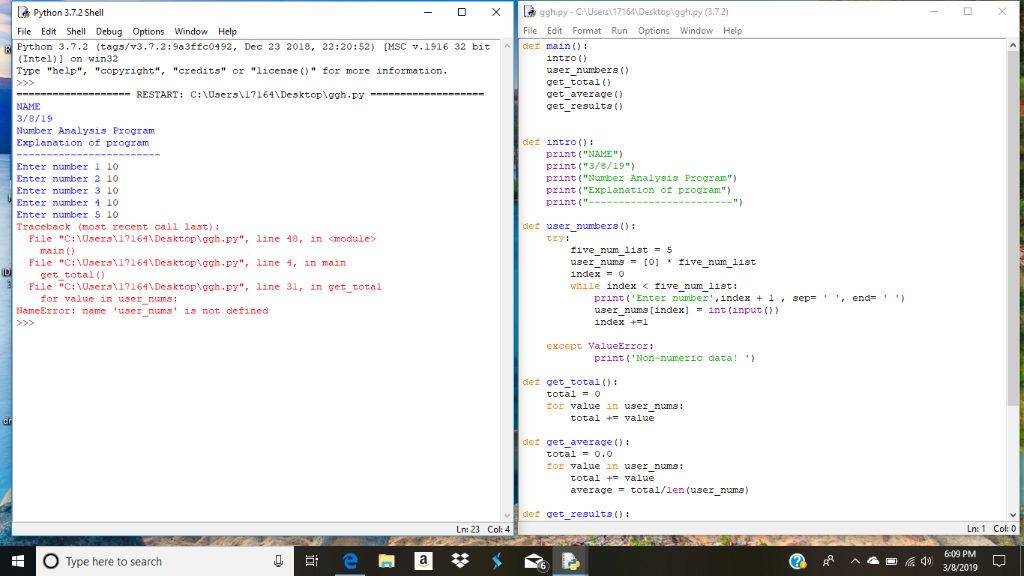View battery status from the tray icon
Viewport: 1024px width, 576px height.
point(892,560)
